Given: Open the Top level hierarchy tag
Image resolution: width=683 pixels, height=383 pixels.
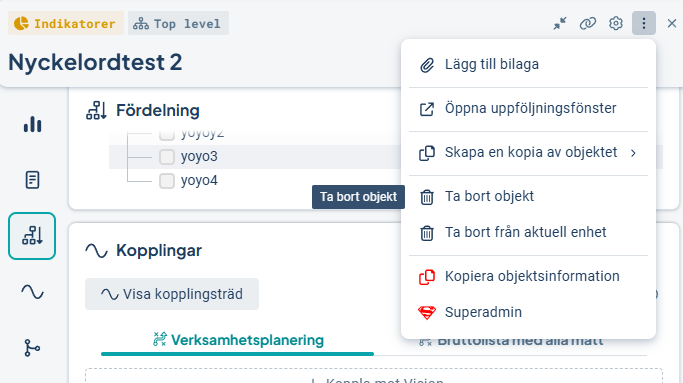Looking at the screenshot, I should tap(178, 24).
